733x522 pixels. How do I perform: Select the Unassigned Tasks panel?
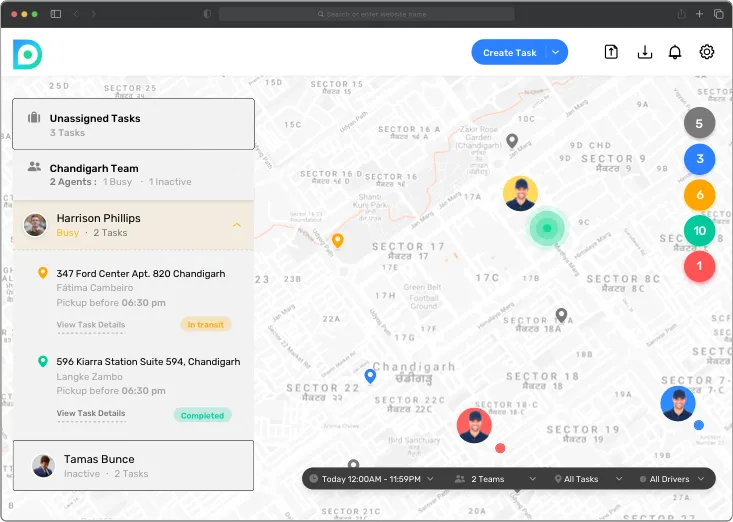pyautogui.click(x=133, y=125)
